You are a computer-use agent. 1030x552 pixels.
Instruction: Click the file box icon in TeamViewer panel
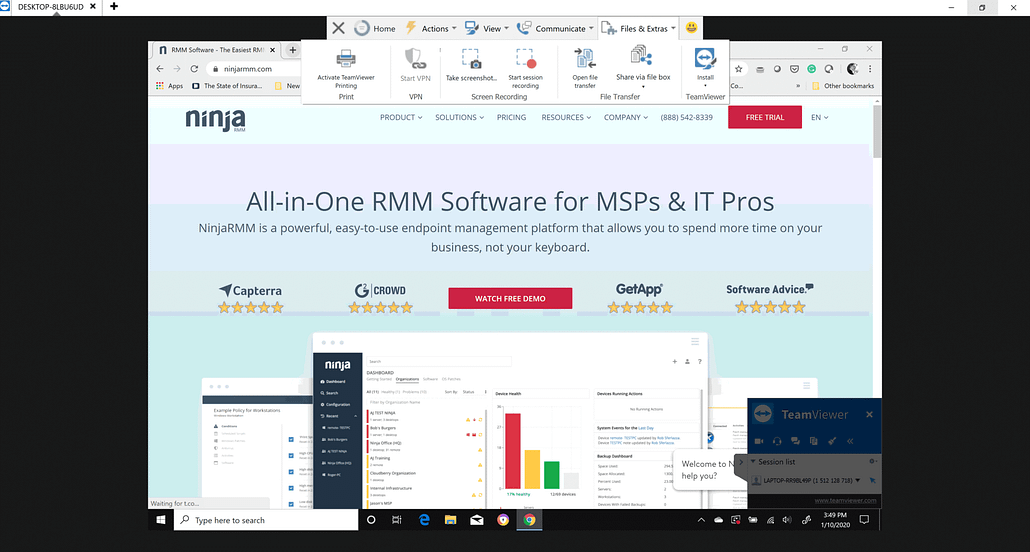813,441
